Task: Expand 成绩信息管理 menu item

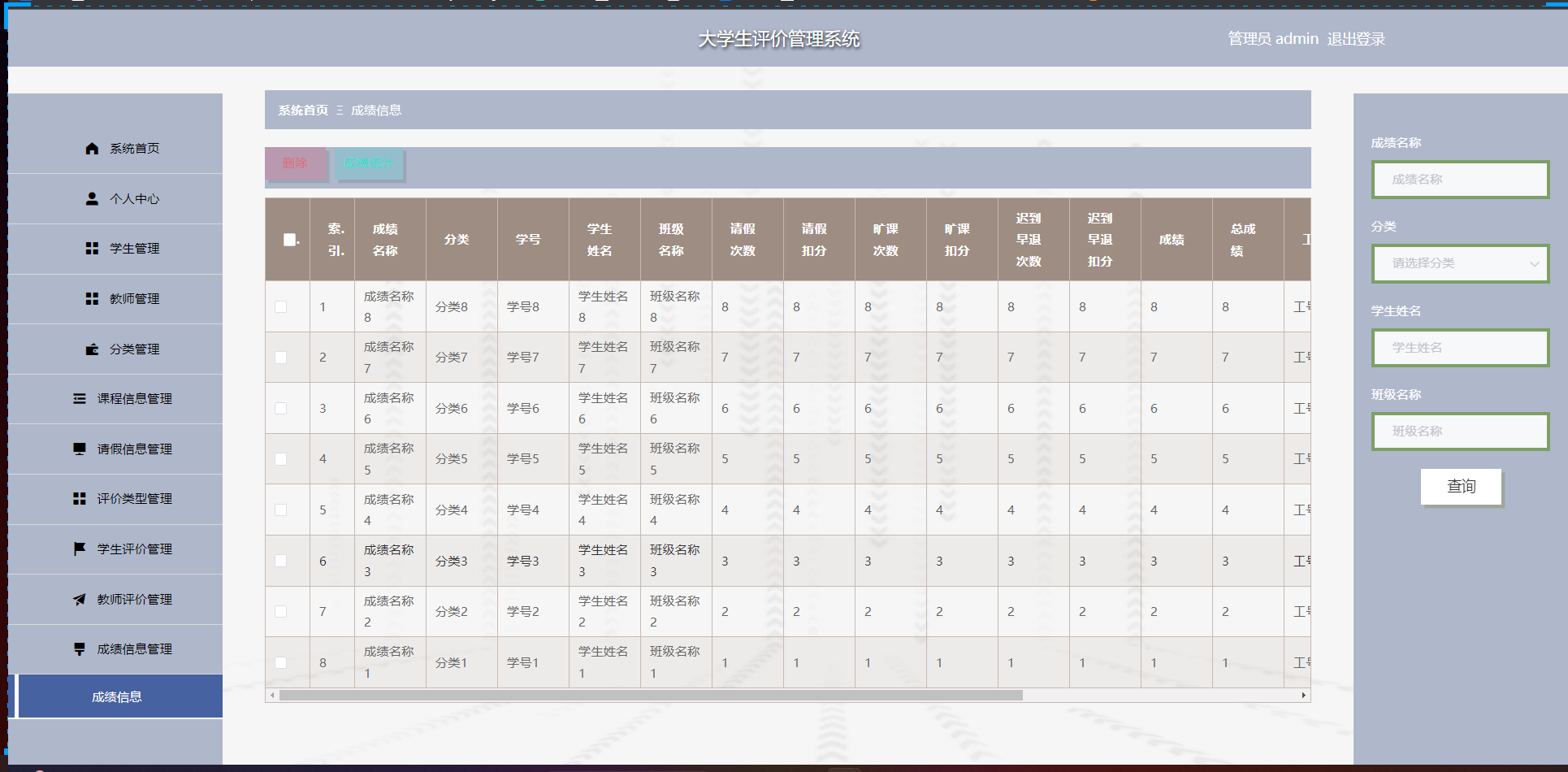Action: click(115, 649)
